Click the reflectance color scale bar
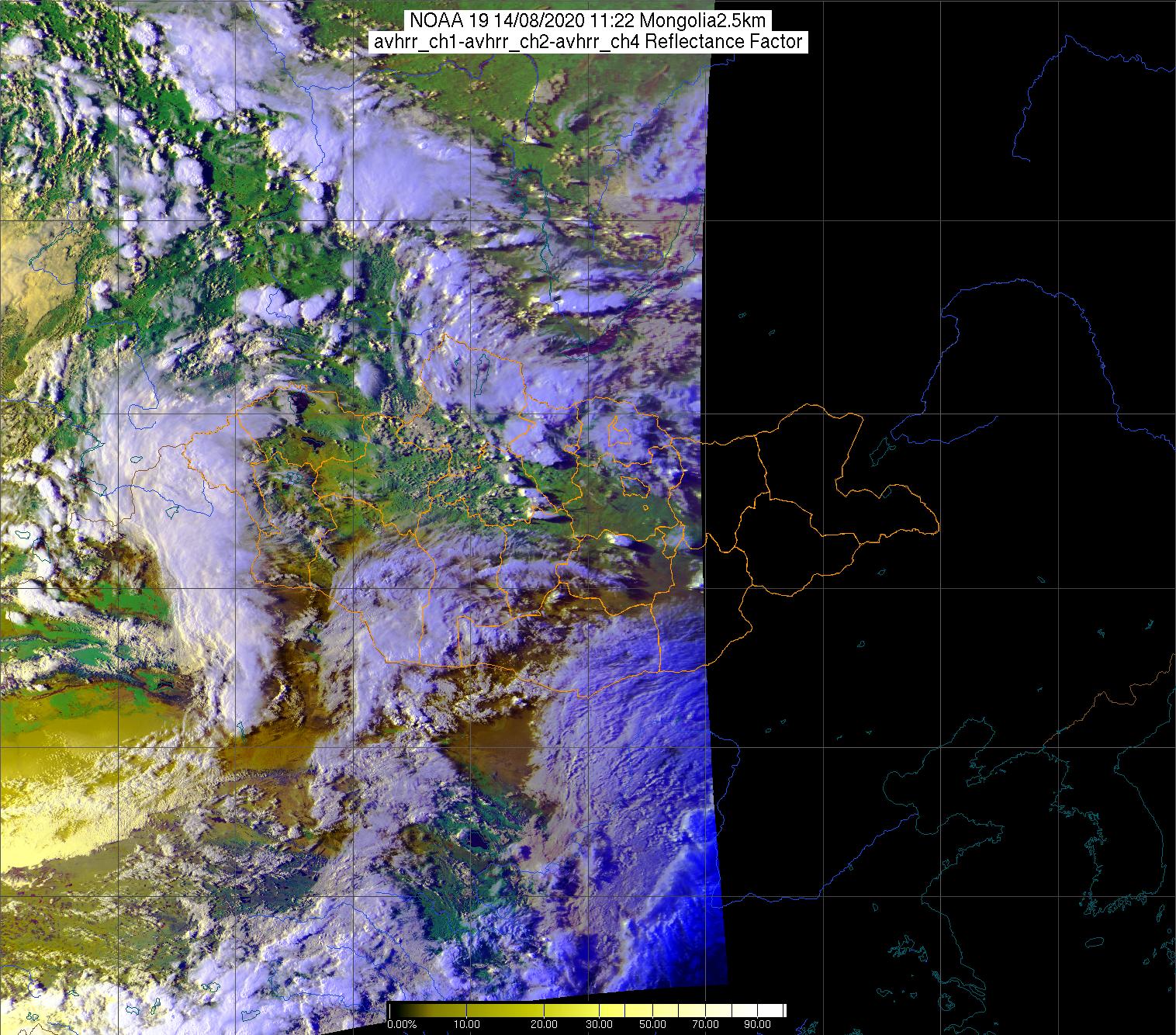This screenshot has width=1176, height=1035. tap(587, 1010)
